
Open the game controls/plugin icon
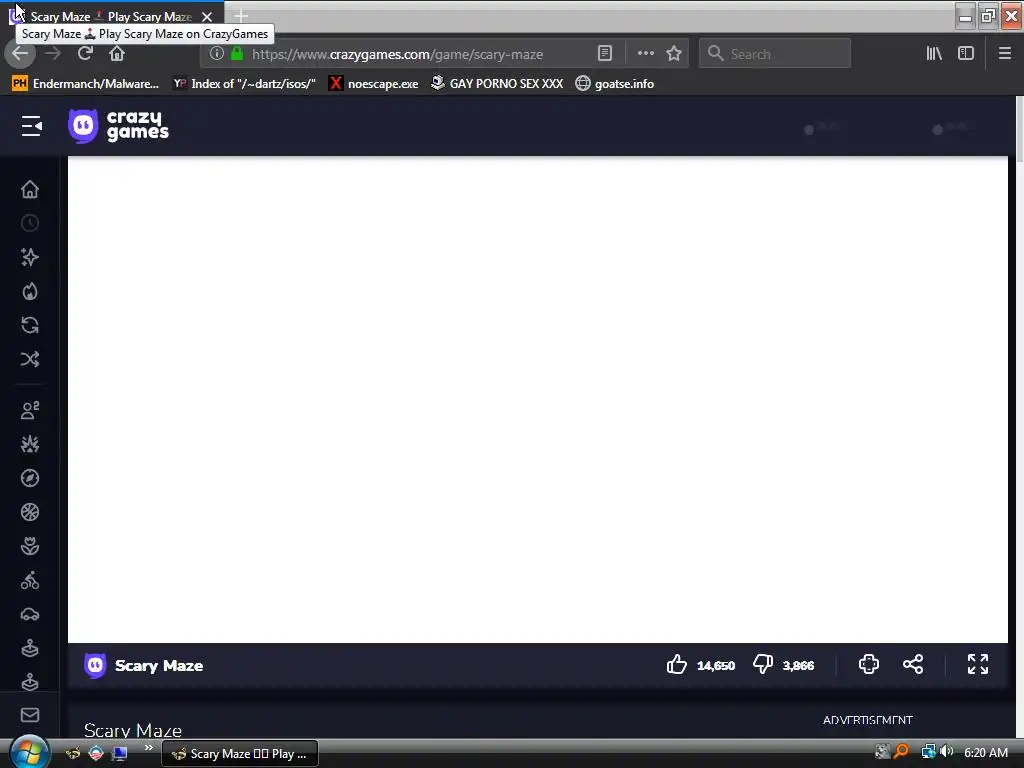pos(869,665)
